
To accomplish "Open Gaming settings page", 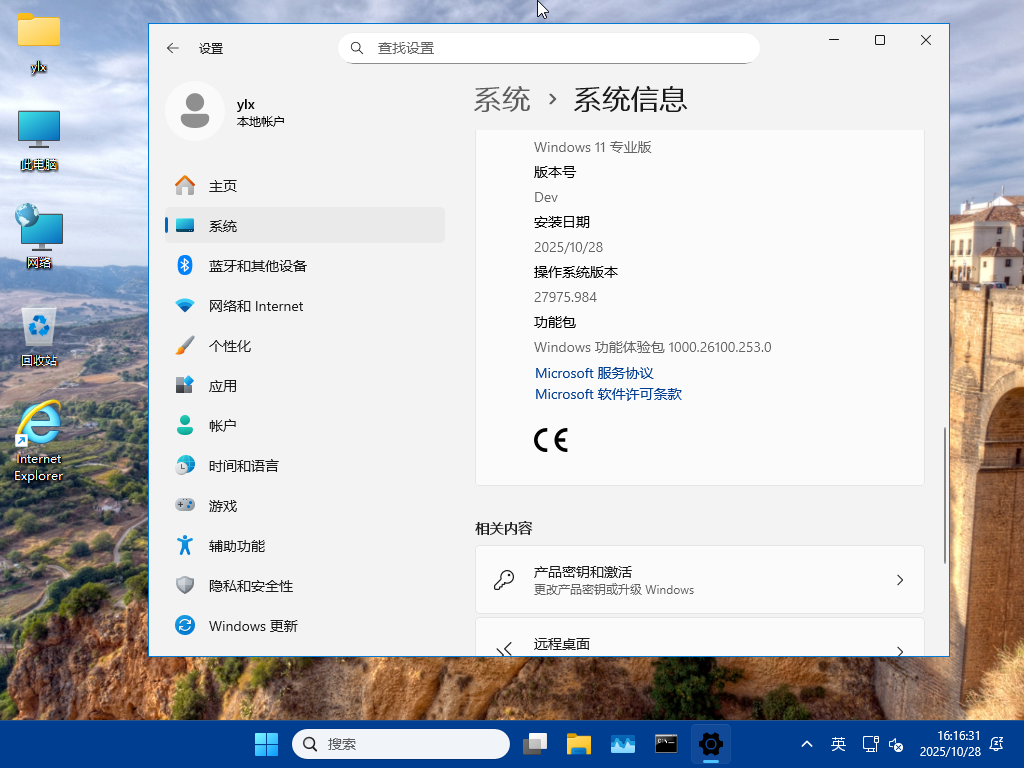I will tap(222, 506).
